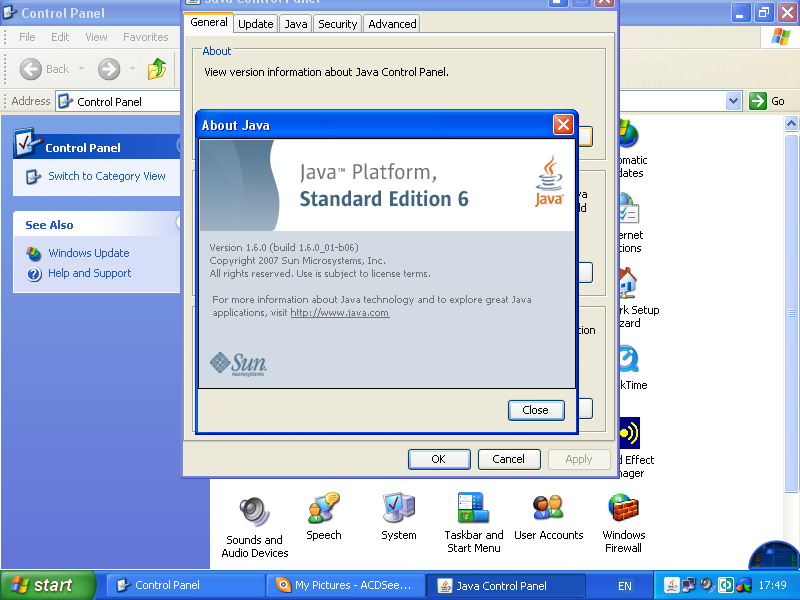Image resolution: width=800 pixels, height=600 pixels.
Task: Switch to the Java tab
Action: click(x=296, y=24)
